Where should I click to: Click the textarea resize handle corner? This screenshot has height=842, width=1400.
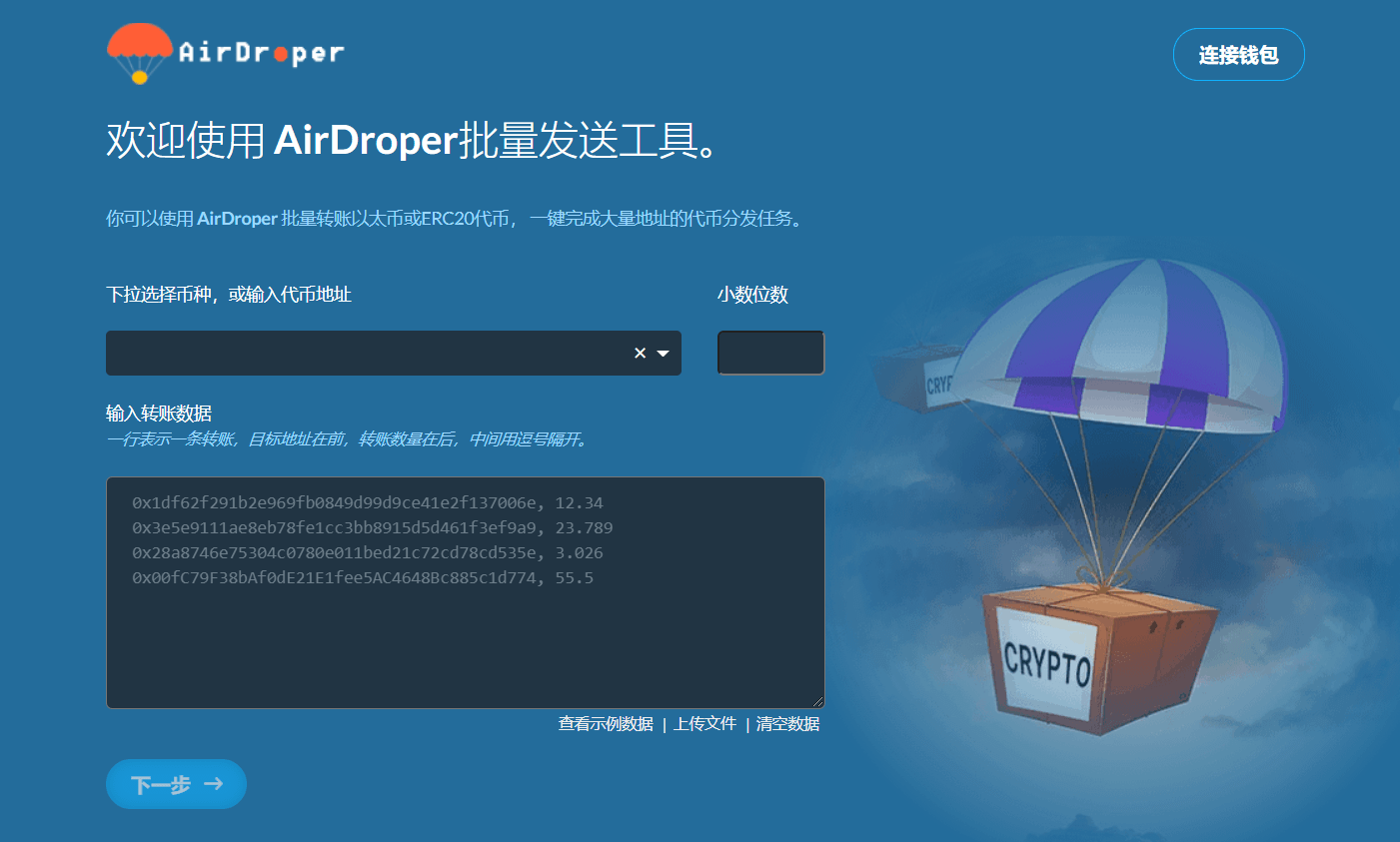pyautogui.click(x=817, y=702)
